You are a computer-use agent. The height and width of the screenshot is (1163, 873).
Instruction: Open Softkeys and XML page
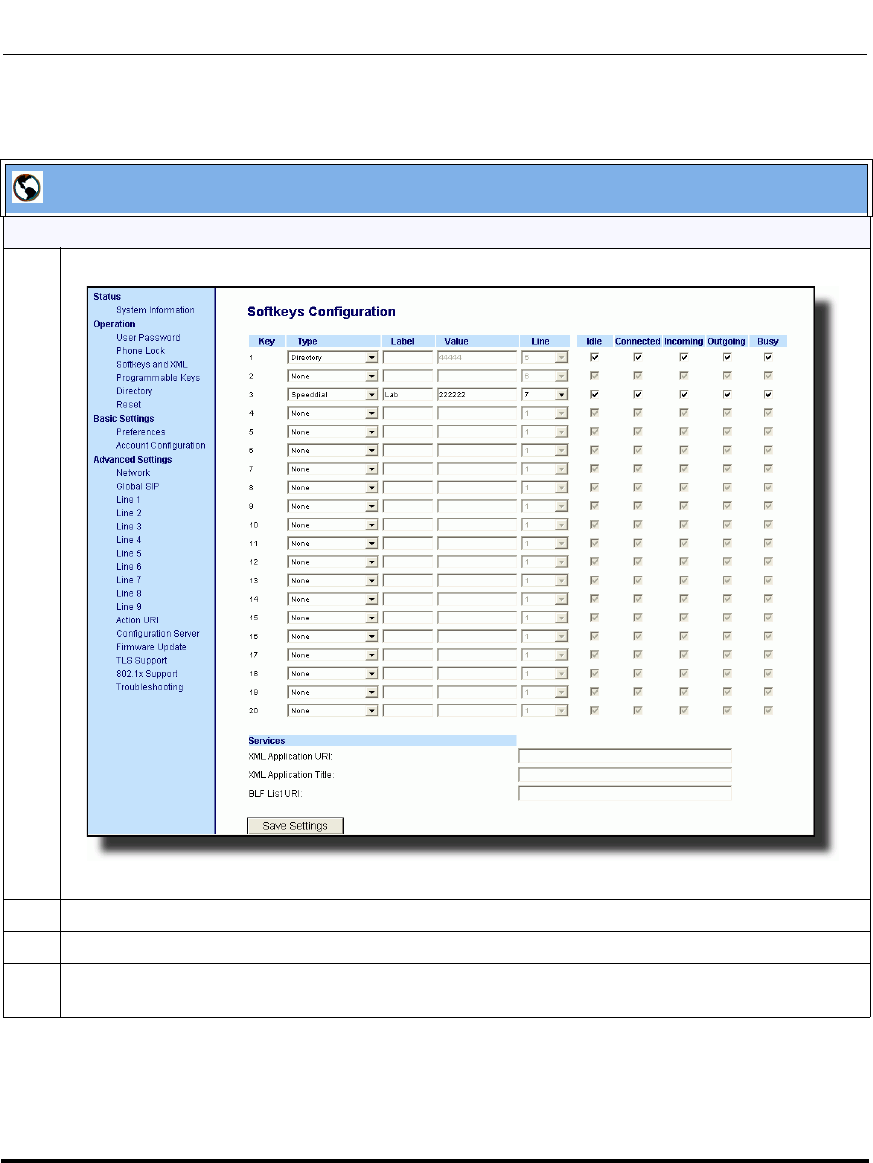coord(151,364)
